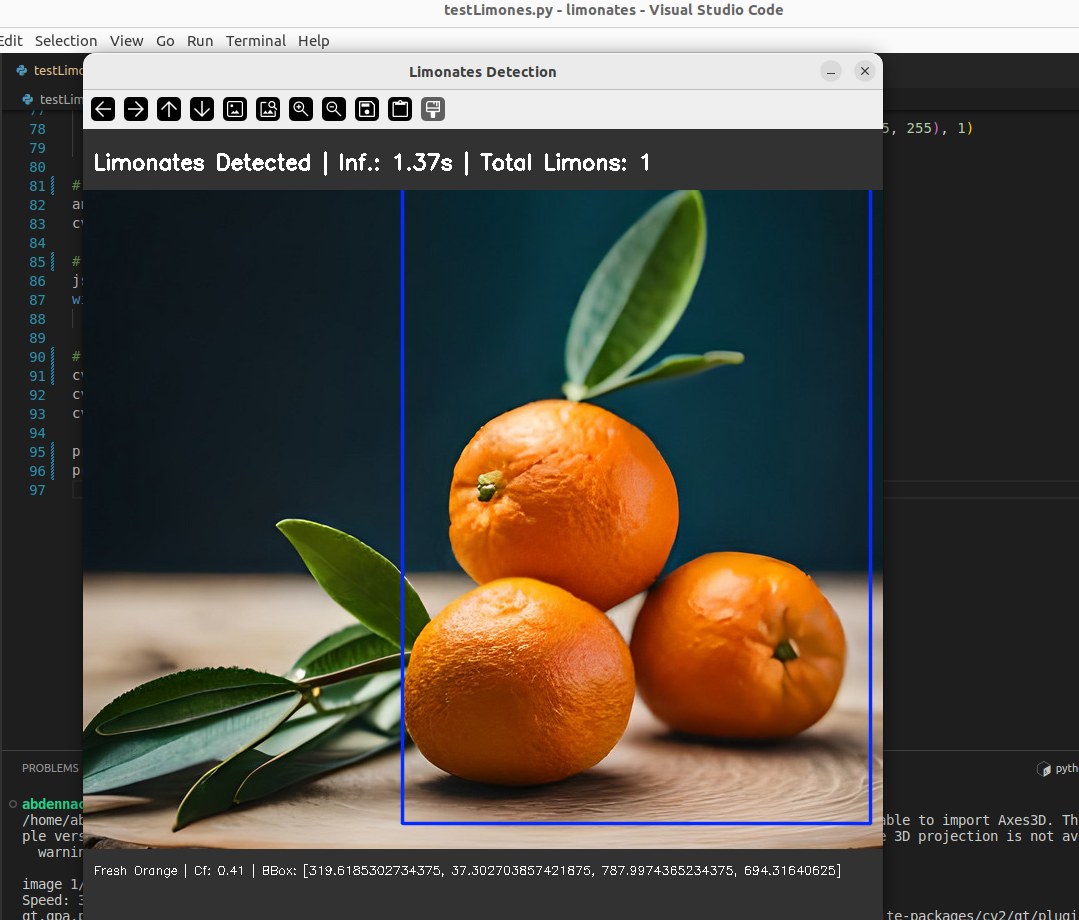Click the python terminal shell icon
Screen dimensions: 1079x920
(x=1043, y=769)
